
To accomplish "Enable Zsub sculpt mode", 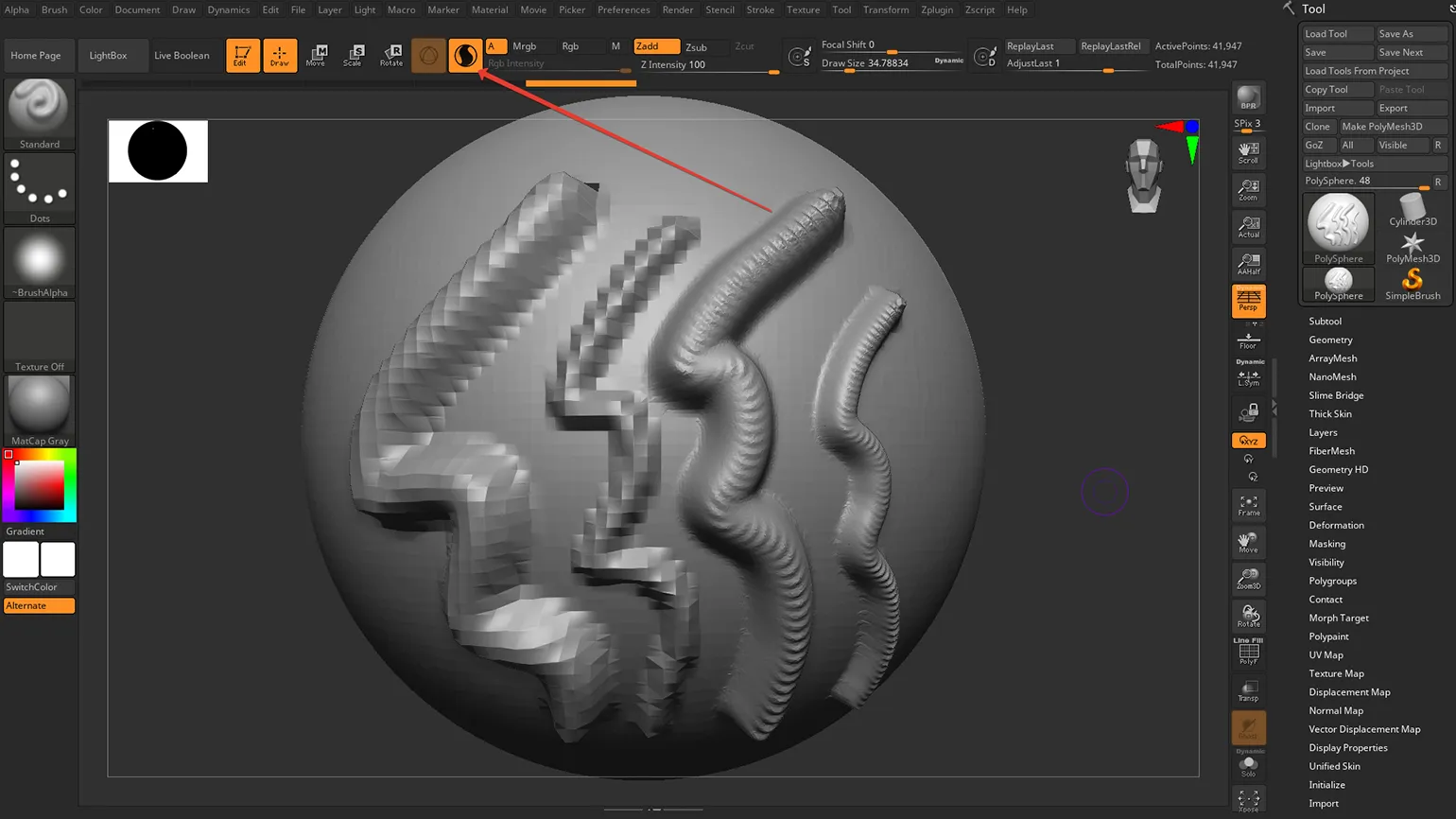I will click(x=696, y=46).
